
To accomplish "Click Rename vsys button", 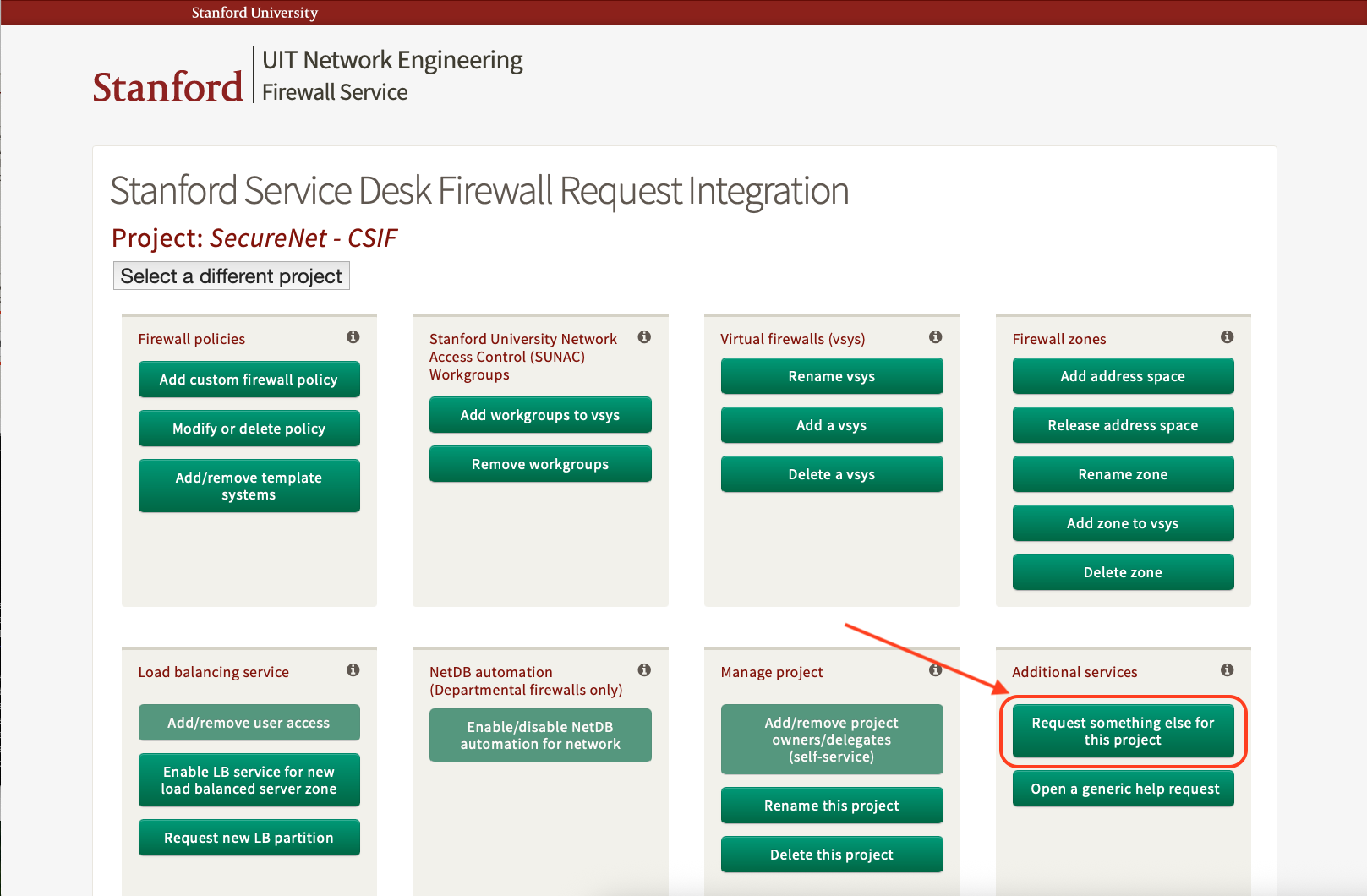I will (x=832, y=376).
